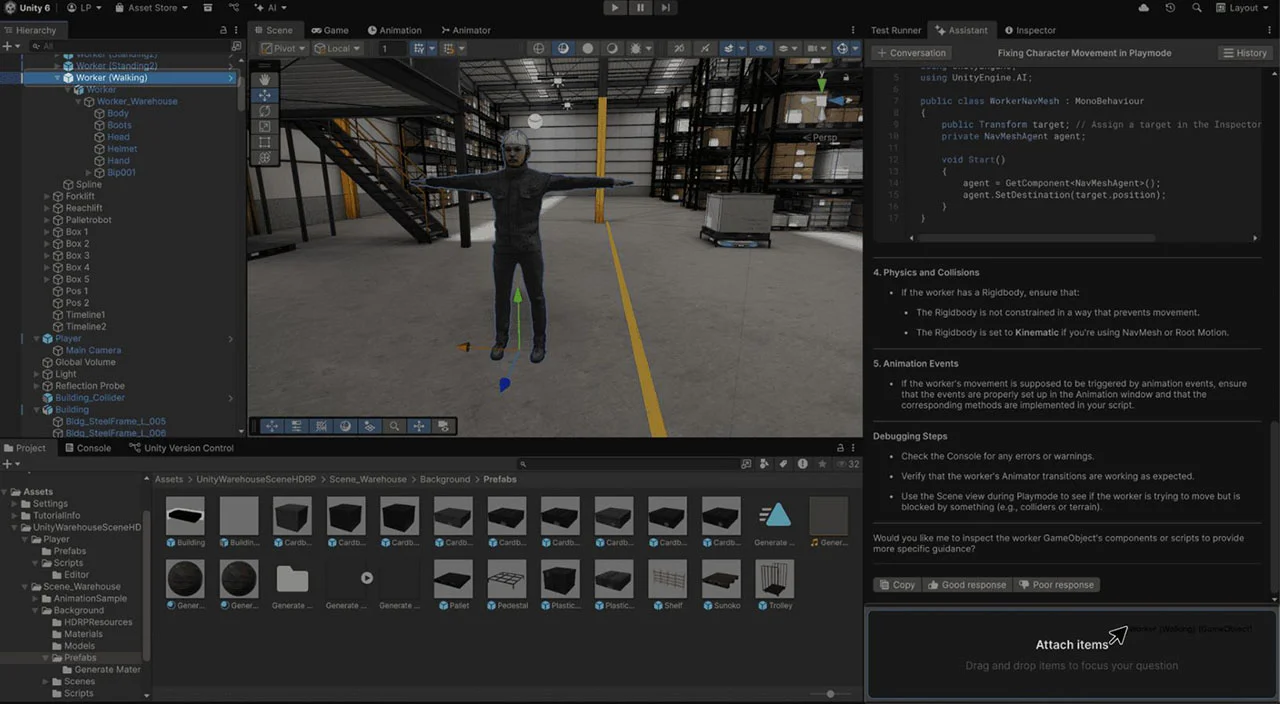This screenshot has height=704, width=1280.
Task: Open the Assistant History button
Action: (1244, 53)
